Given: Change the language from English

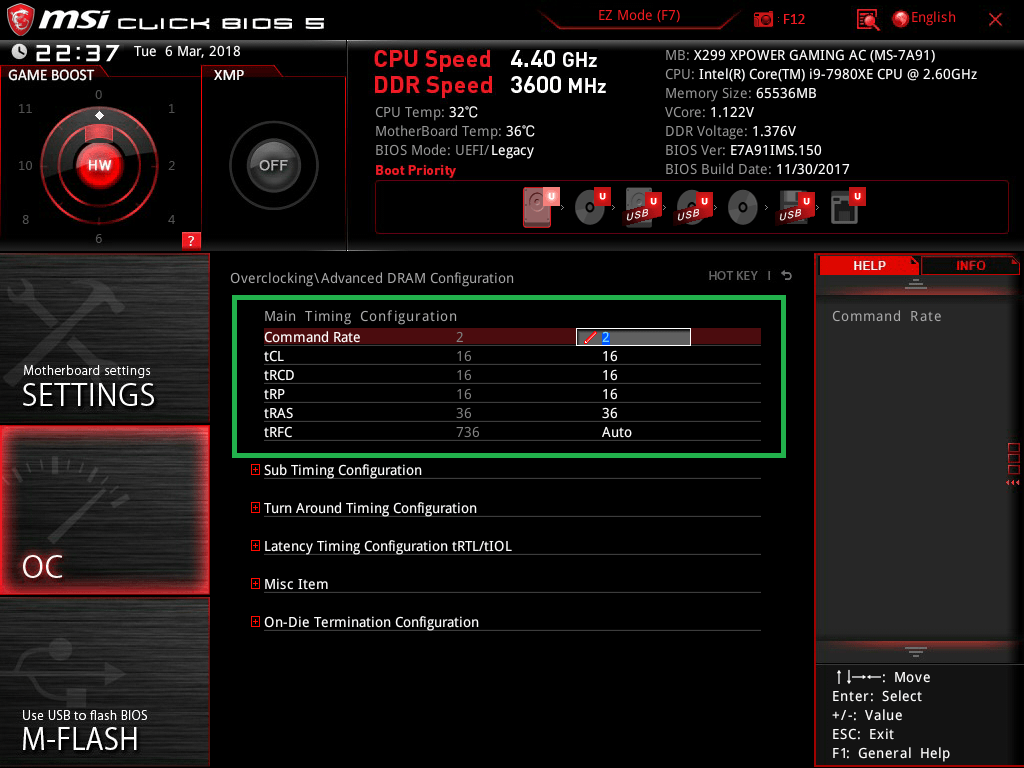Looking at the screenshot, I should (933, 18).
